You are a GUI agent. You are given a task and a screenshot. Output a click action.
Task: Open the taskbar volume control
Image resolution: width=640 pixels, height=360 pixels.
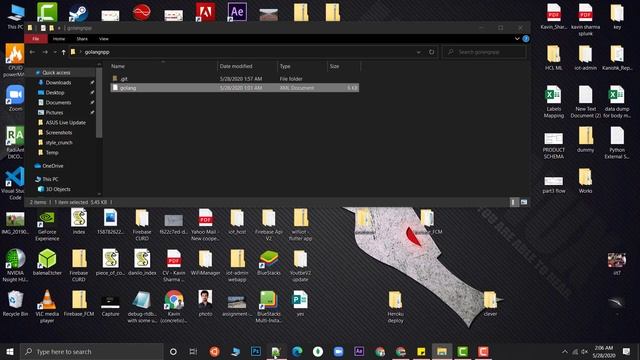585,351
